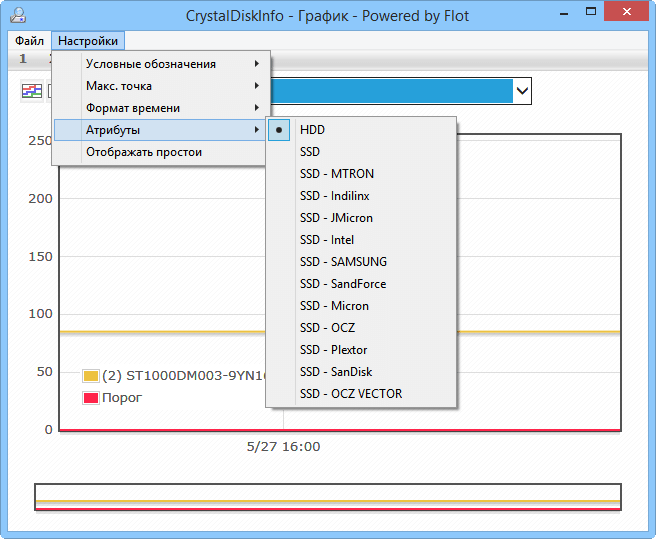The height and width of the screenshot is (539, 656).
Task: Click the 250 axis label
Action: pos(40,141)
